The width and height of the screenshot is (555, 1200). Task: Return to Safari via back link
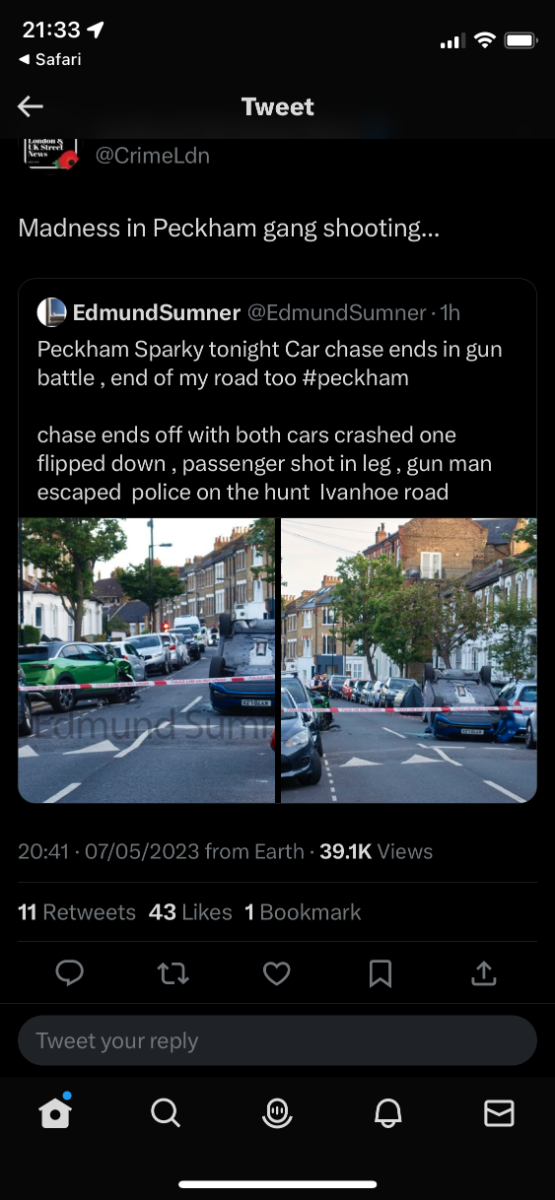click(50, 59)
